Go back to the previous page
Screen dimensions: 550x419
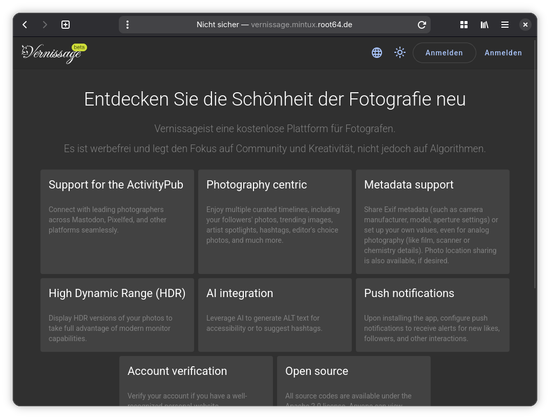pos(25,25)
